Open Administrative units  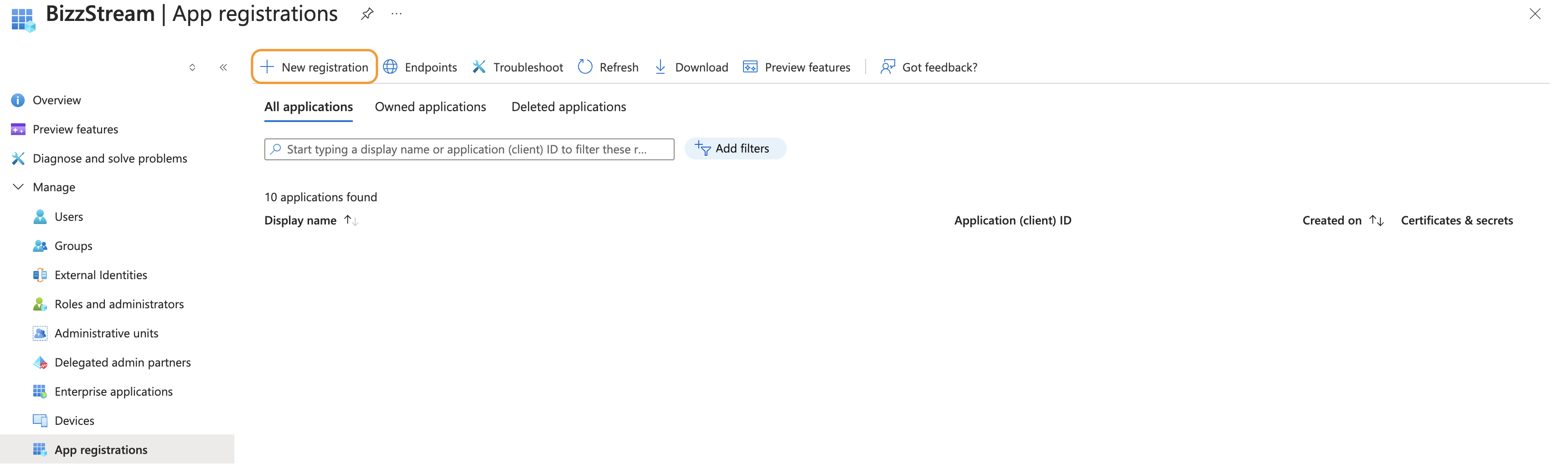[x=106, y=334]
